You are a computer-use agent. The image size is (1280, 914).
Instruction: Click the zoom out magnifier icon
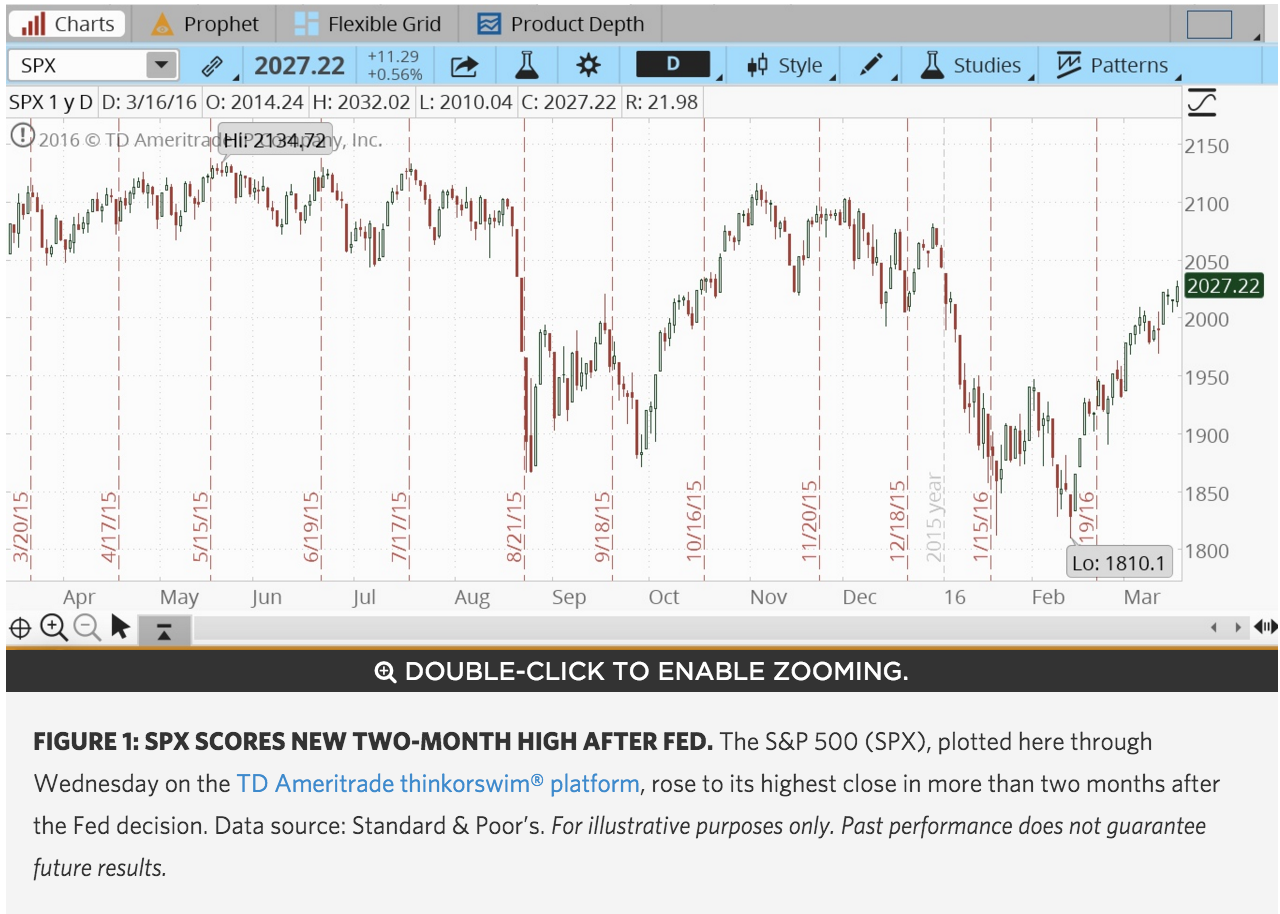coord(87,628)
